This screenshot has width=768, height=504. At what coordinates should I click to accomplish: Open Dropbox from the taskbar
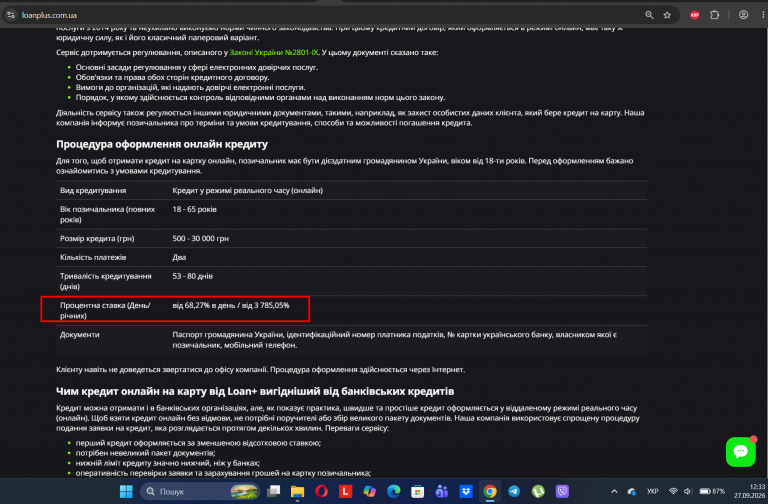[465, 491]
